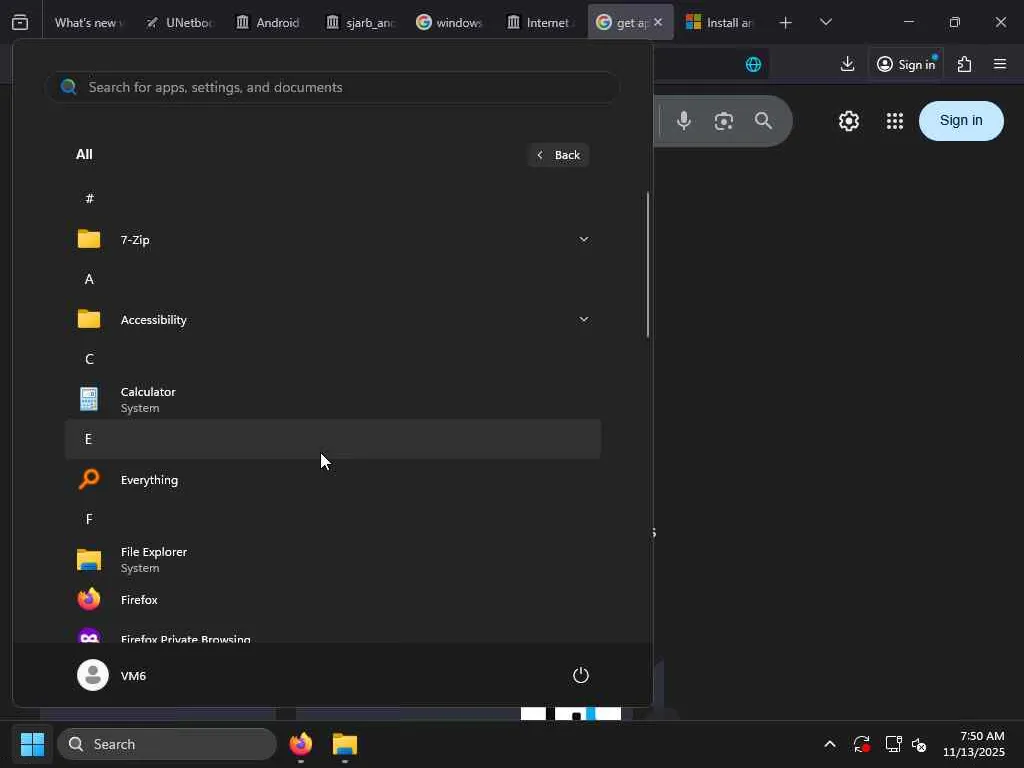The height and width of the screenshot is (768, 1024).
Task: Launch Firefox from the taskbar
Action: coord(300,744)
